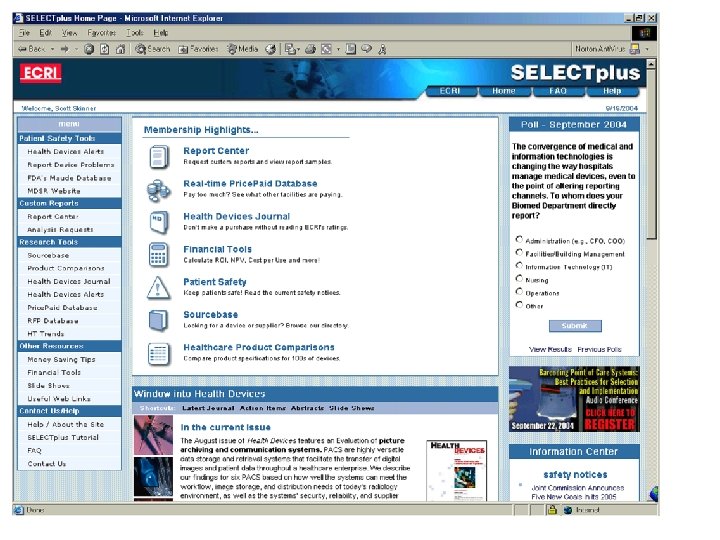Open Money Saving Tips sidebar link
This screenshot has width=720, height=540.
[62, 360]
